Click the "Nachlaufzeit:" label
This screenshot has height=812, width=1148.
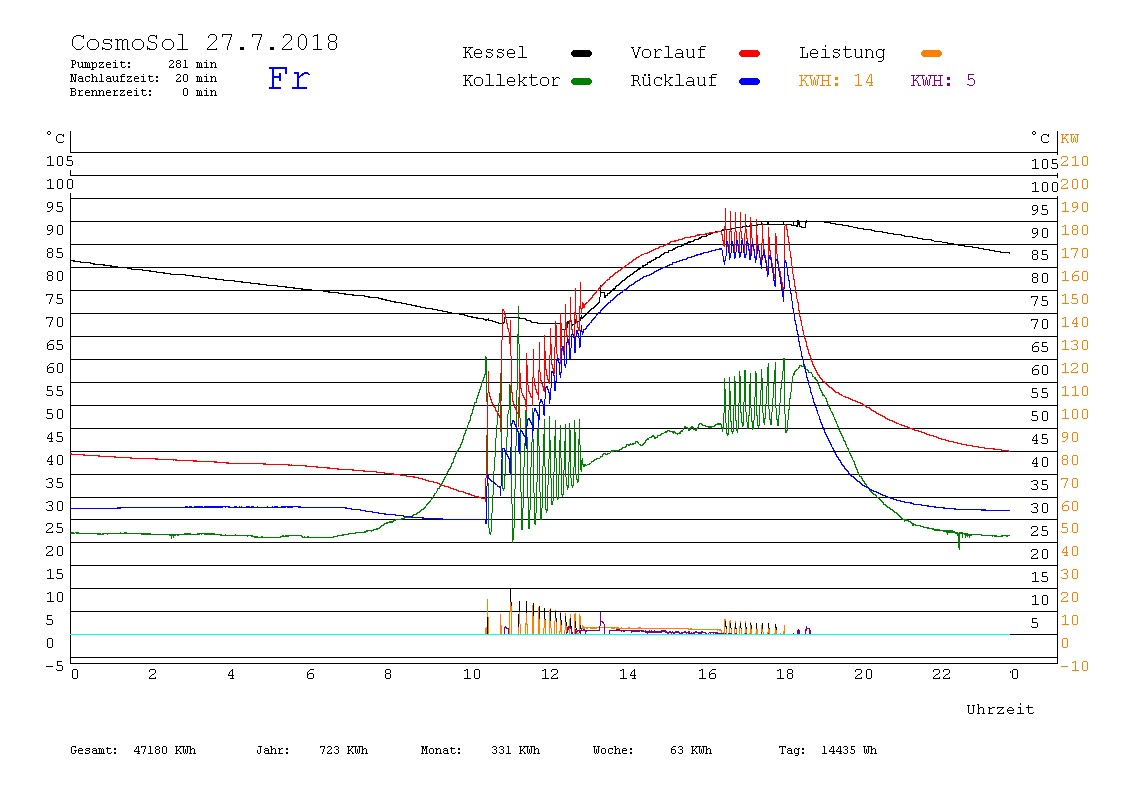[x=114, y=78]
